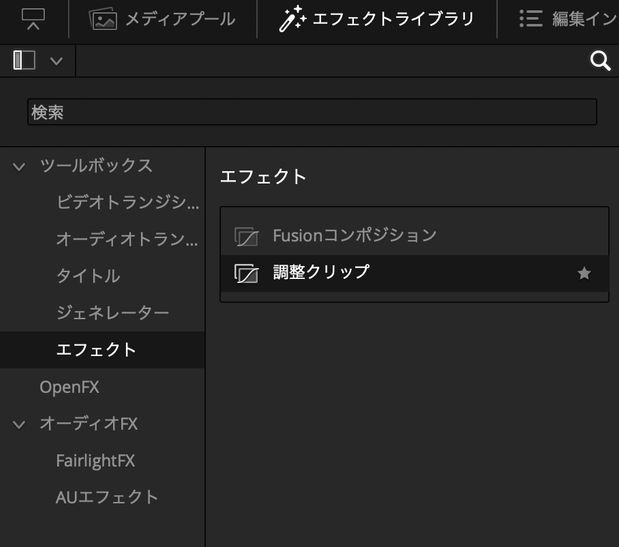The width and height of the screenshot is (619, 547).
Task: Select ジェネレーター in the sidebar
Action: tap(113, 313)
